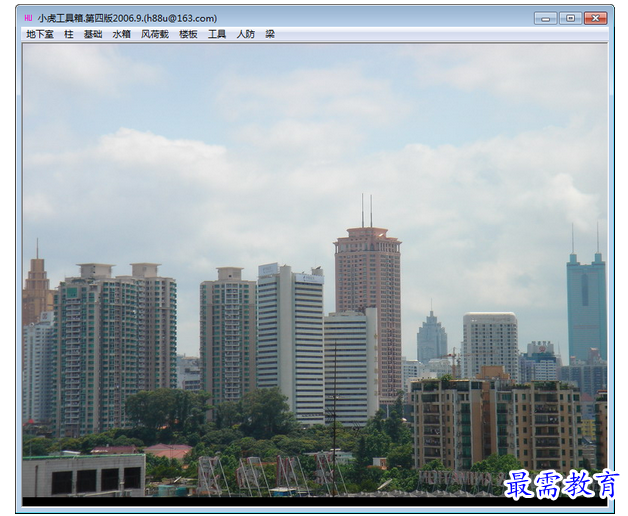Close the 小虎工具箱 window
628x516 pixels.
click(596, 18)
